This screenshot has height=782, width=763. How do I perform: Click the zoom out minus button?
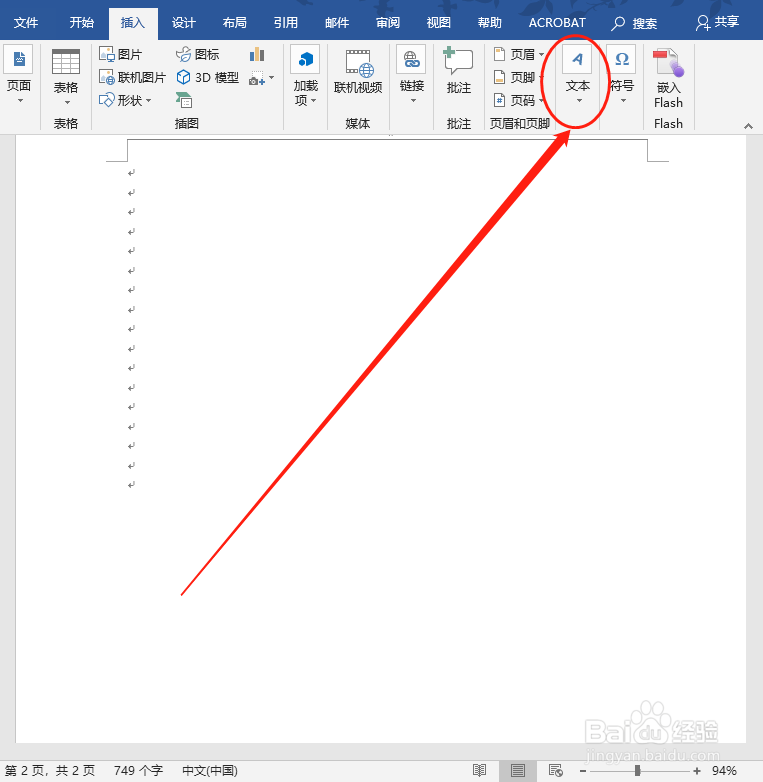coord(582,771)
